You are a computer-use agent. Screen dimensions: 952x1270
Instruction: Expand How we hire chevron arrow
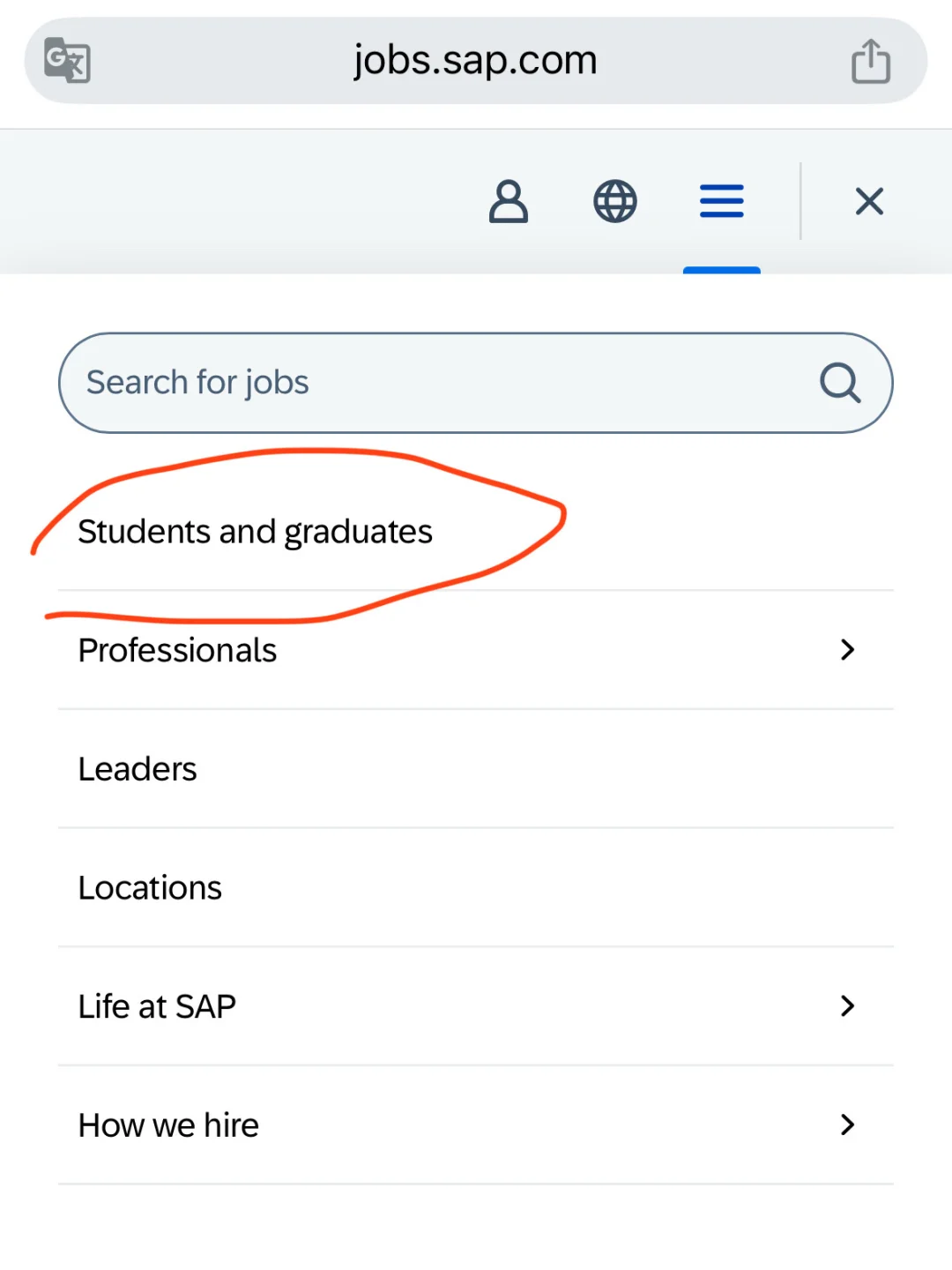(x=847, y=1124)
